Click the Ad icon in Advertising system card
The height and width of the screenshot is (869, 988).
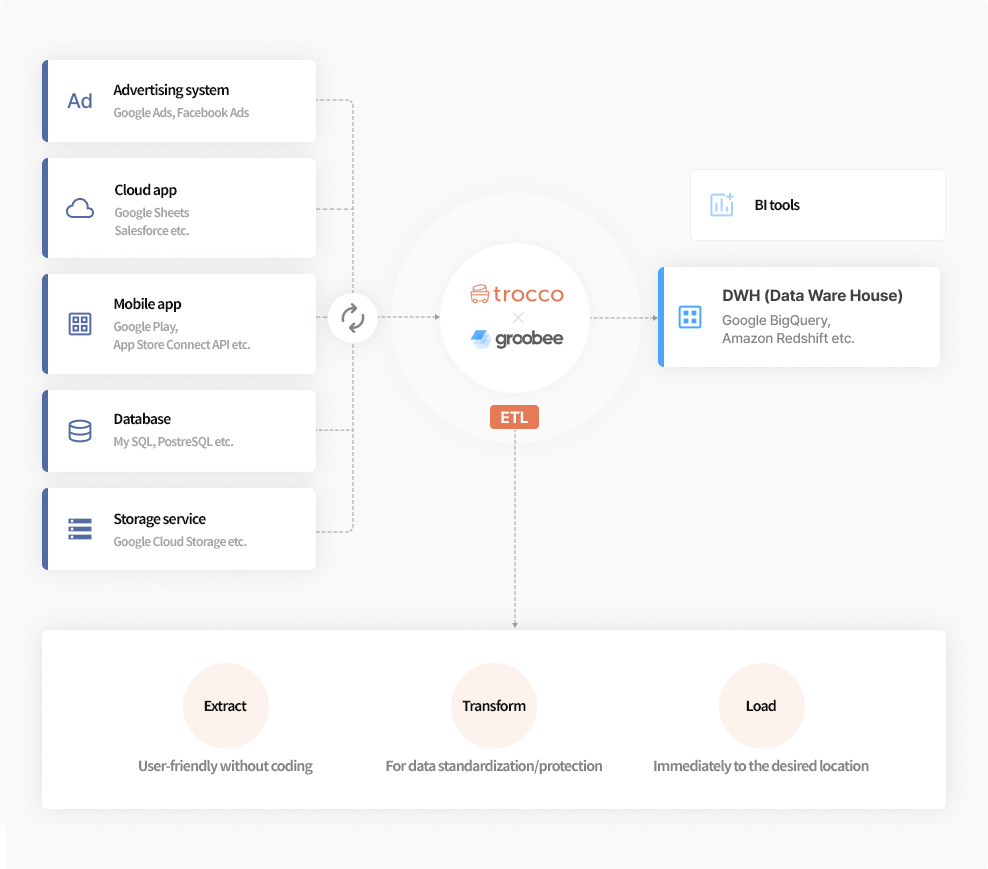(x=80, y=101)
